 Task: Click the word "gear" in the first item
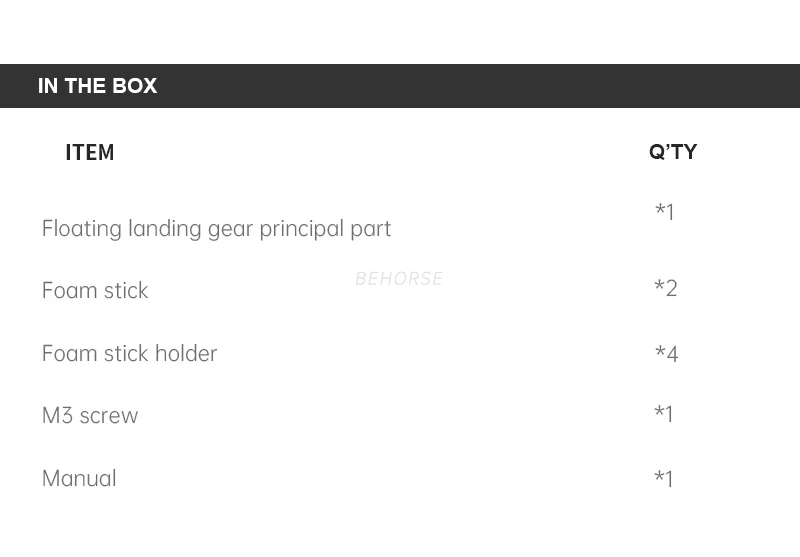(231, 230)
